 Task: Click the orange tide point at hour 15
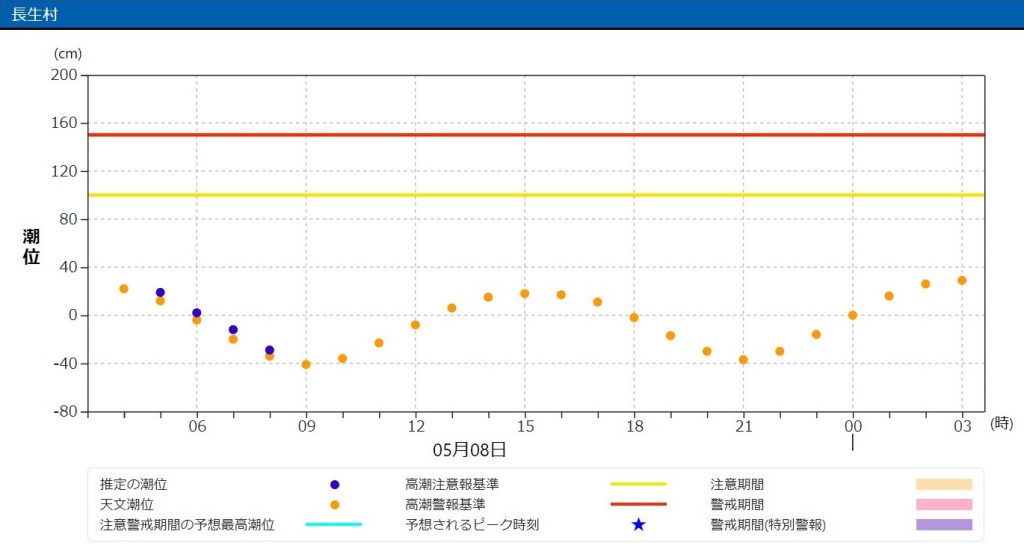pos(524,294)
